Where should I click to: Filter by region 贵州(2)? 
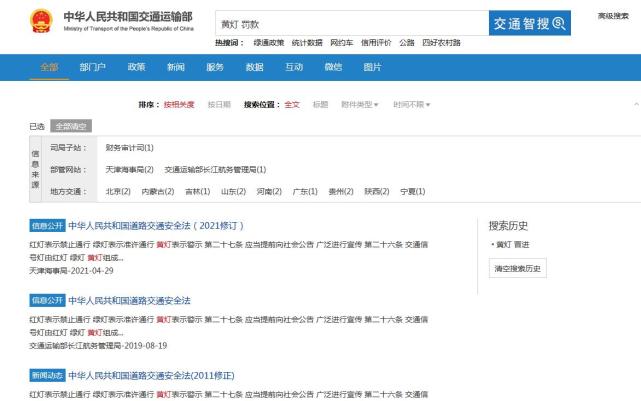click(341, 191)
